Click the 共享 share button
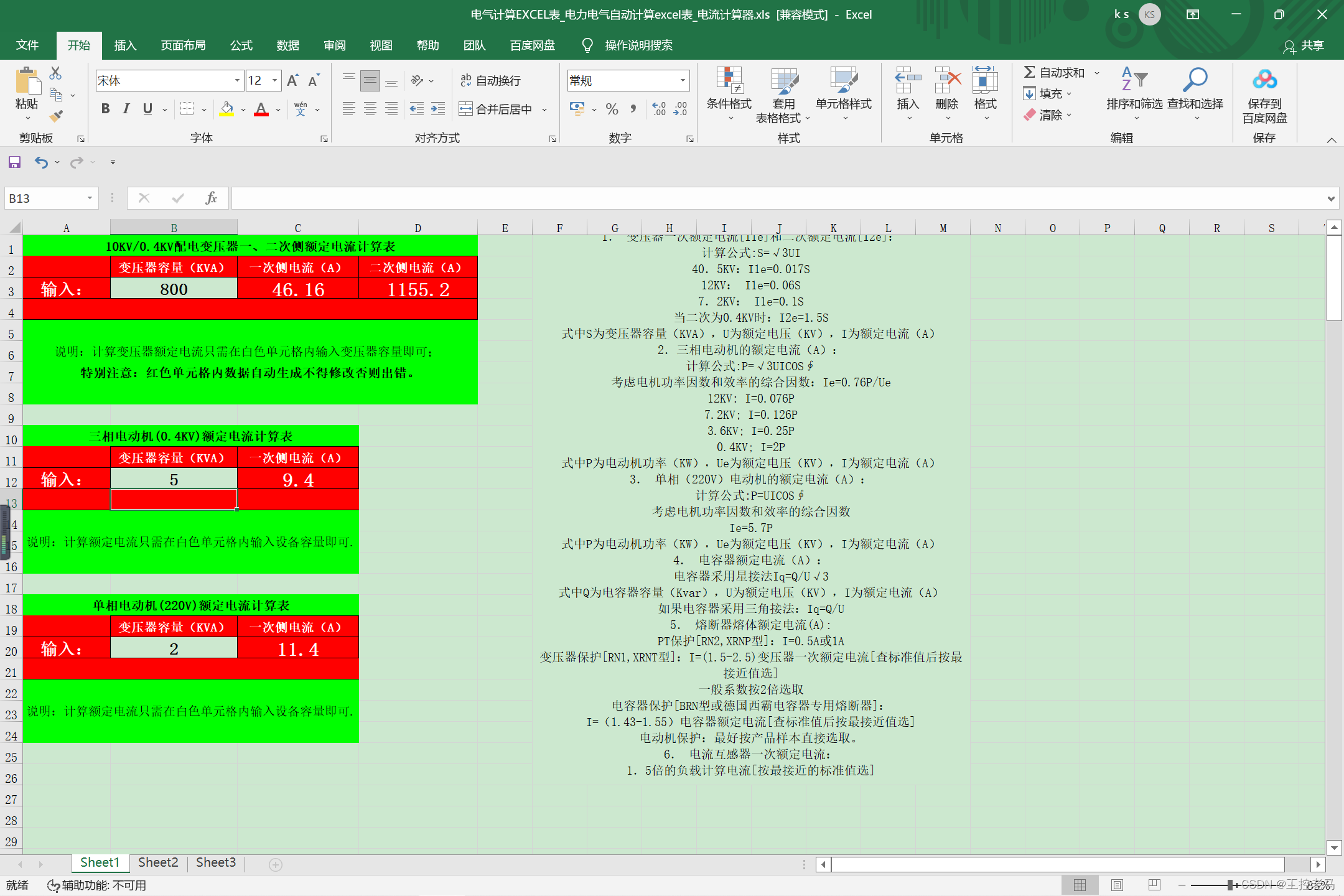 (x=1304, y=45)
